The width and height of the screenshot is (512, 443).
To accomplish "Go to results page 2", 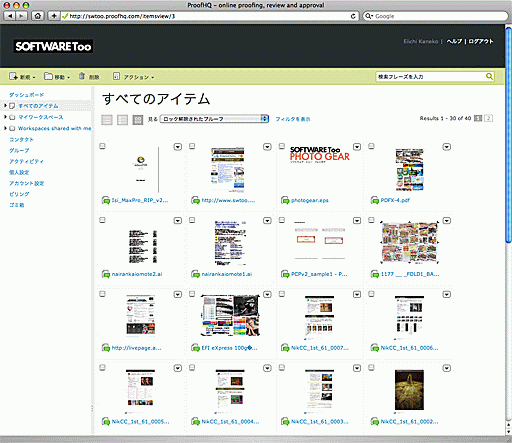I will 488,118.
